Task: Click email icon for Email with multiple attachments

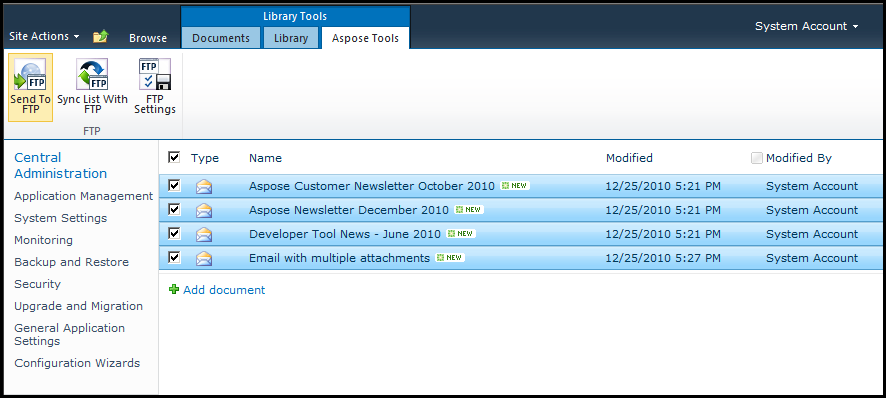Action: pyautogui.click(x=204, y=258)
